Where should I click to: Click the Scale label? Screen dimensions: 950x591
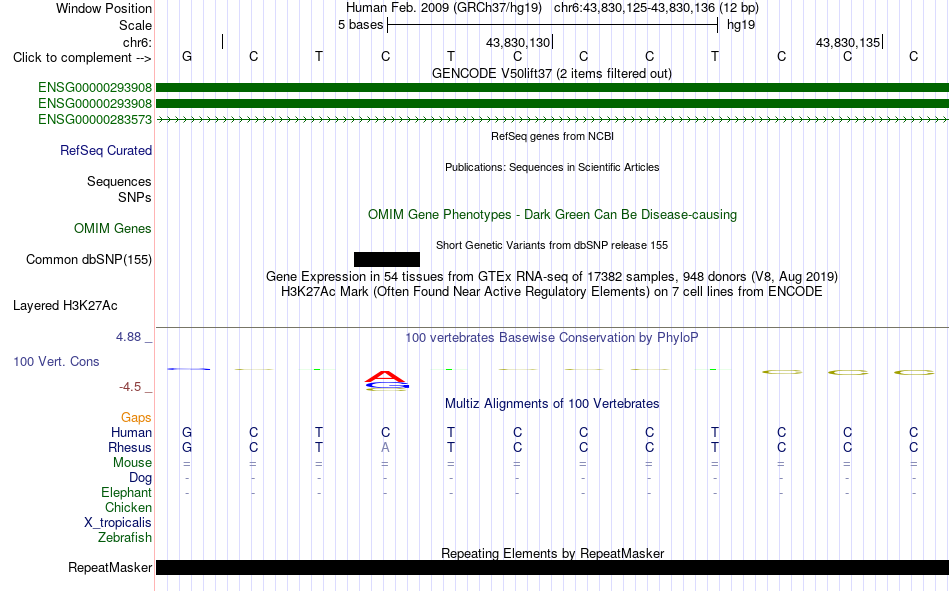click(x=135, y=25)
